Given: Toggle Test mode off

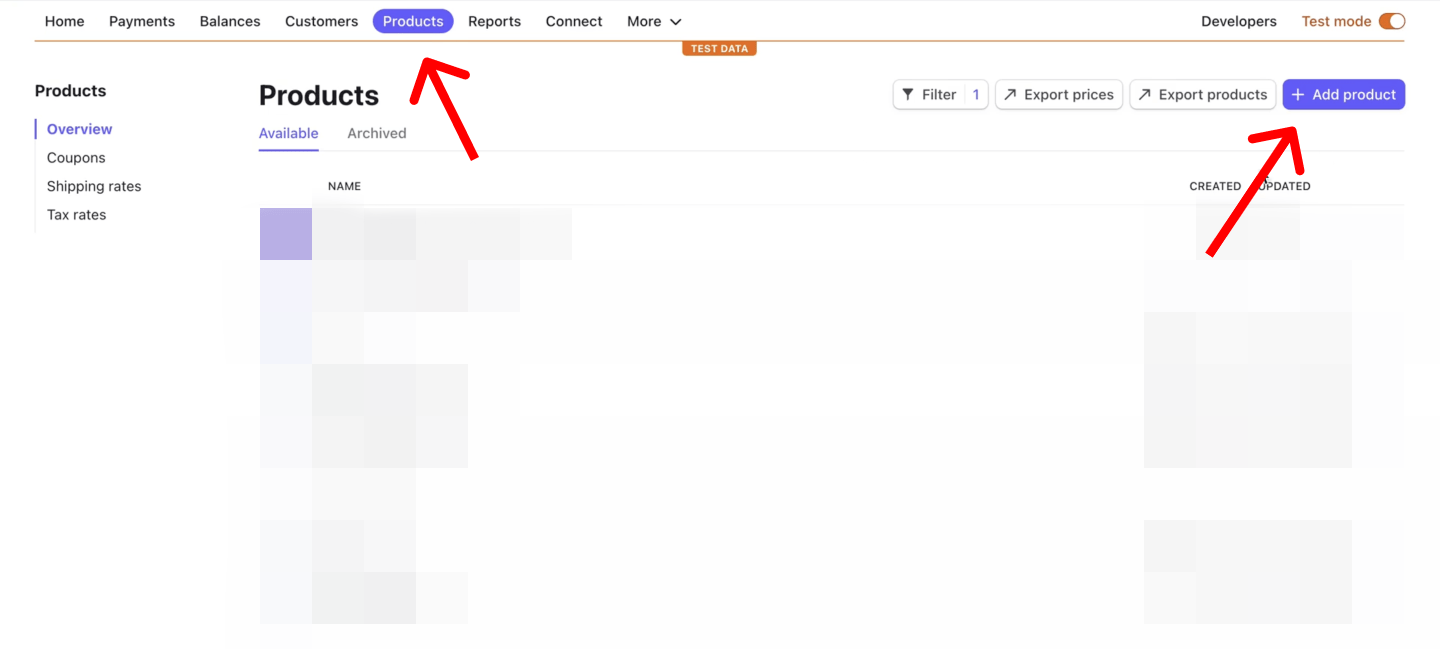Looking at the screenshot, I should pyautogui.click(x=1392, y=20).
